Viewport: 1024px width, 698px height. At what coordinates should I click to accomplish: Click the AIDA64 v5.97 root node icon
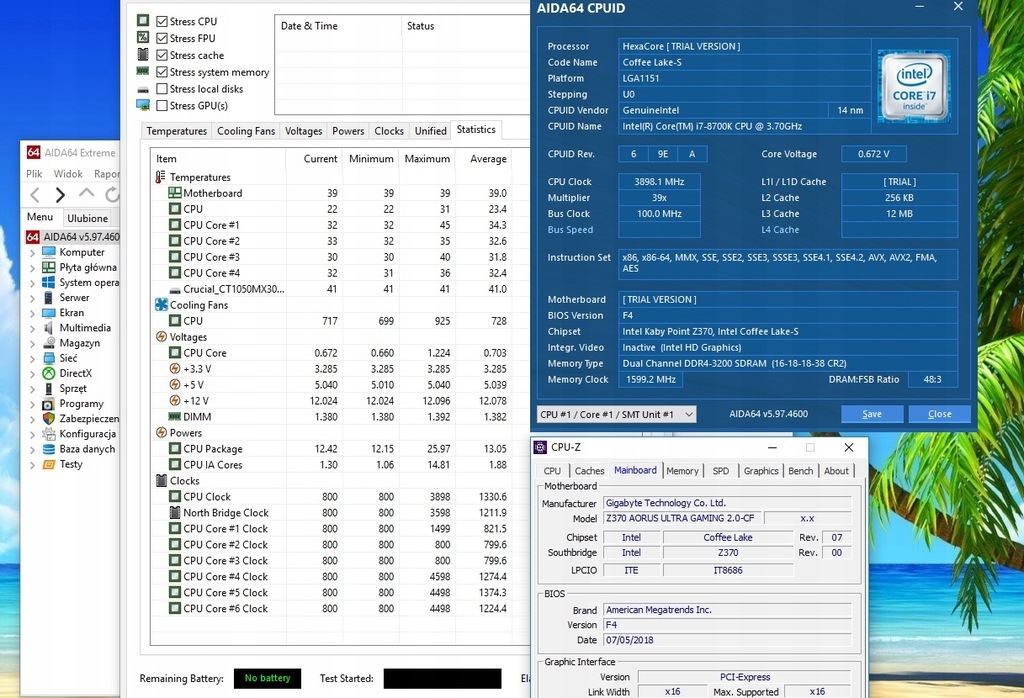tap(33, 236)
